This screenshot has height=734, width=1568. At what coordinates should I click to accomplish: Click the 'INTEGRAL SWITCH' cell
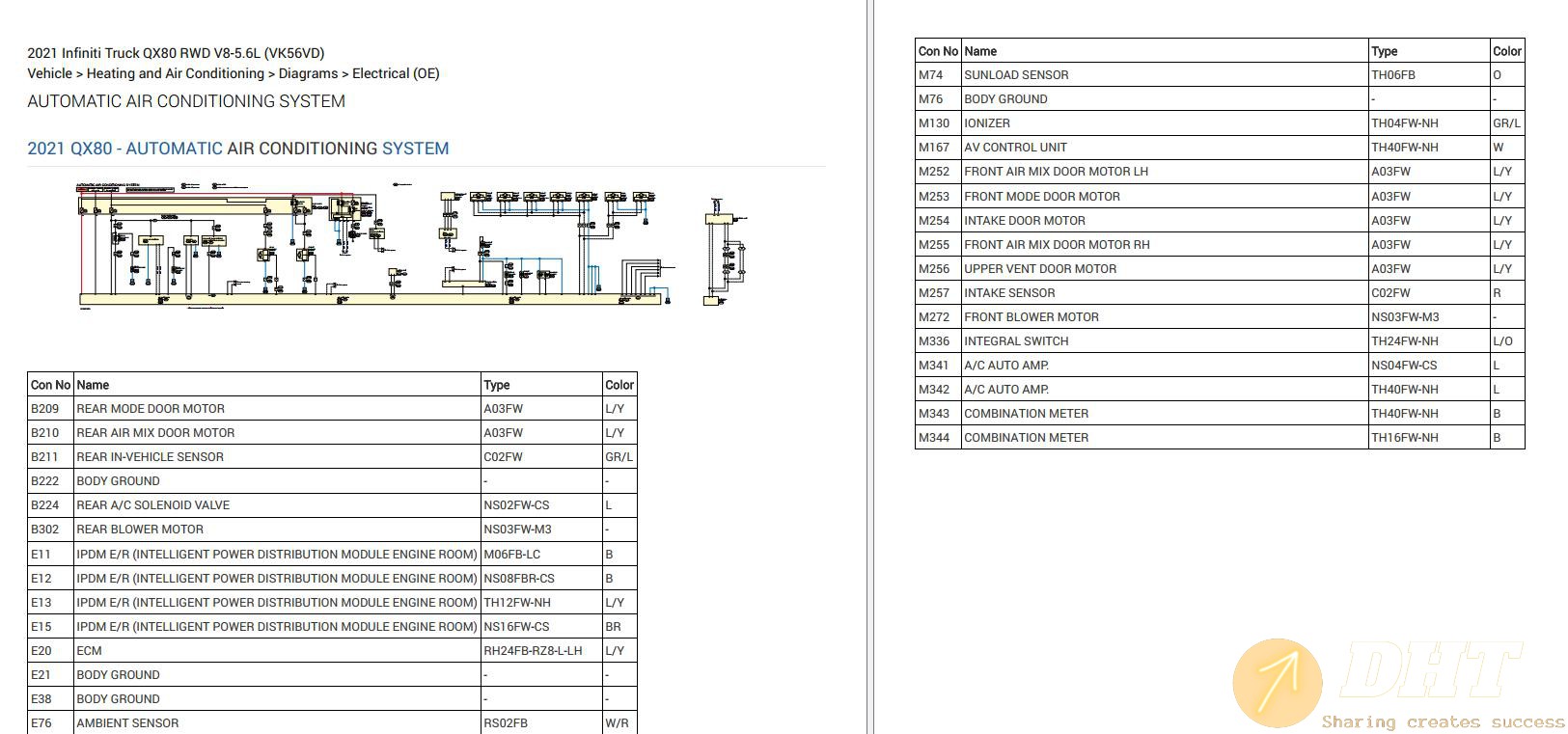click(x=1165, y=340)
